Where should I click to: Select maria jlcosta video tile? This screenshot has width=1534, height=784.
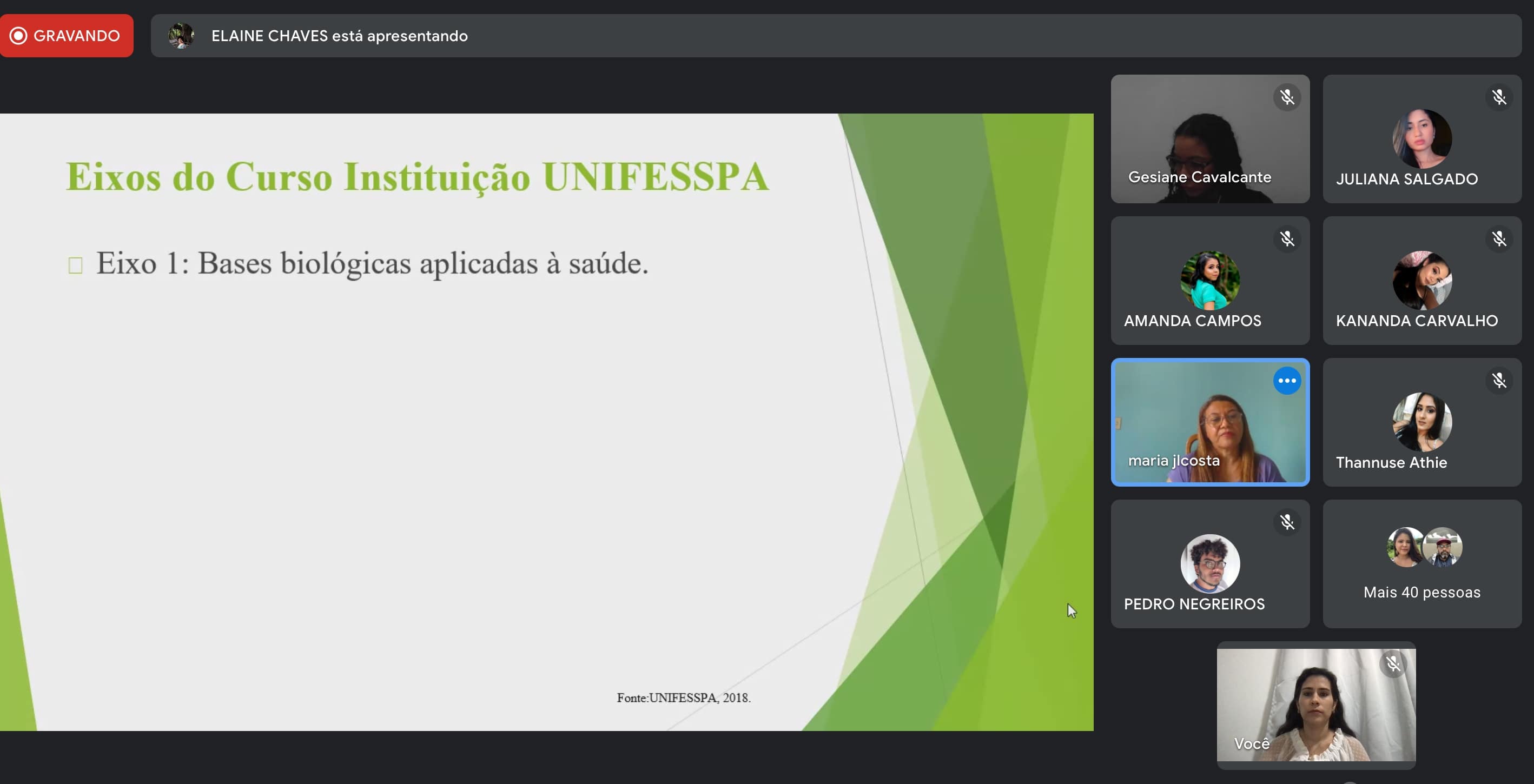[x=1210, y=422]
